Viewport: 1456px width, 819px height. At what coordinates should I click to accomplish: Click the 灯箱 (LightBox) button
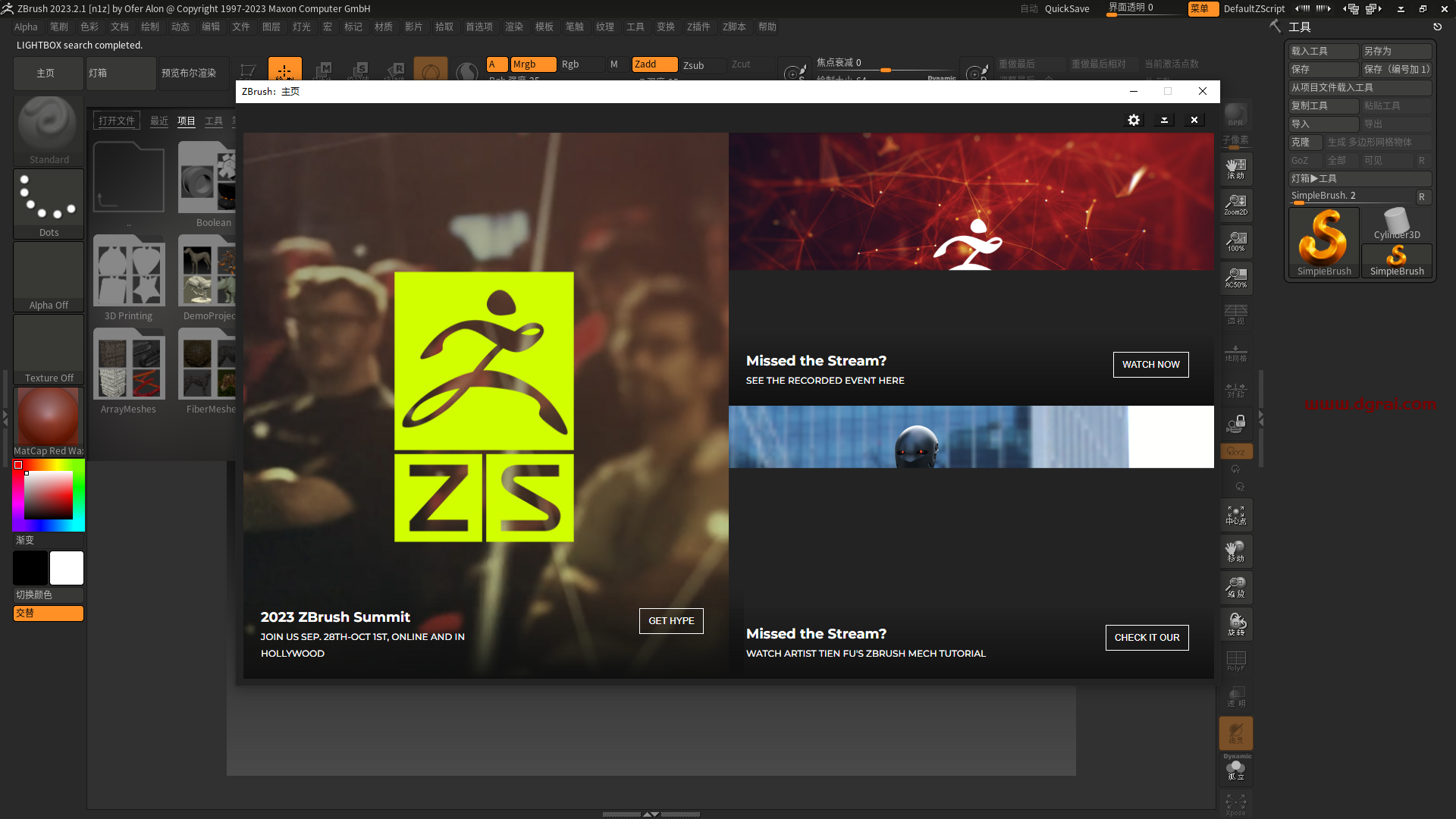pos(121,74)
